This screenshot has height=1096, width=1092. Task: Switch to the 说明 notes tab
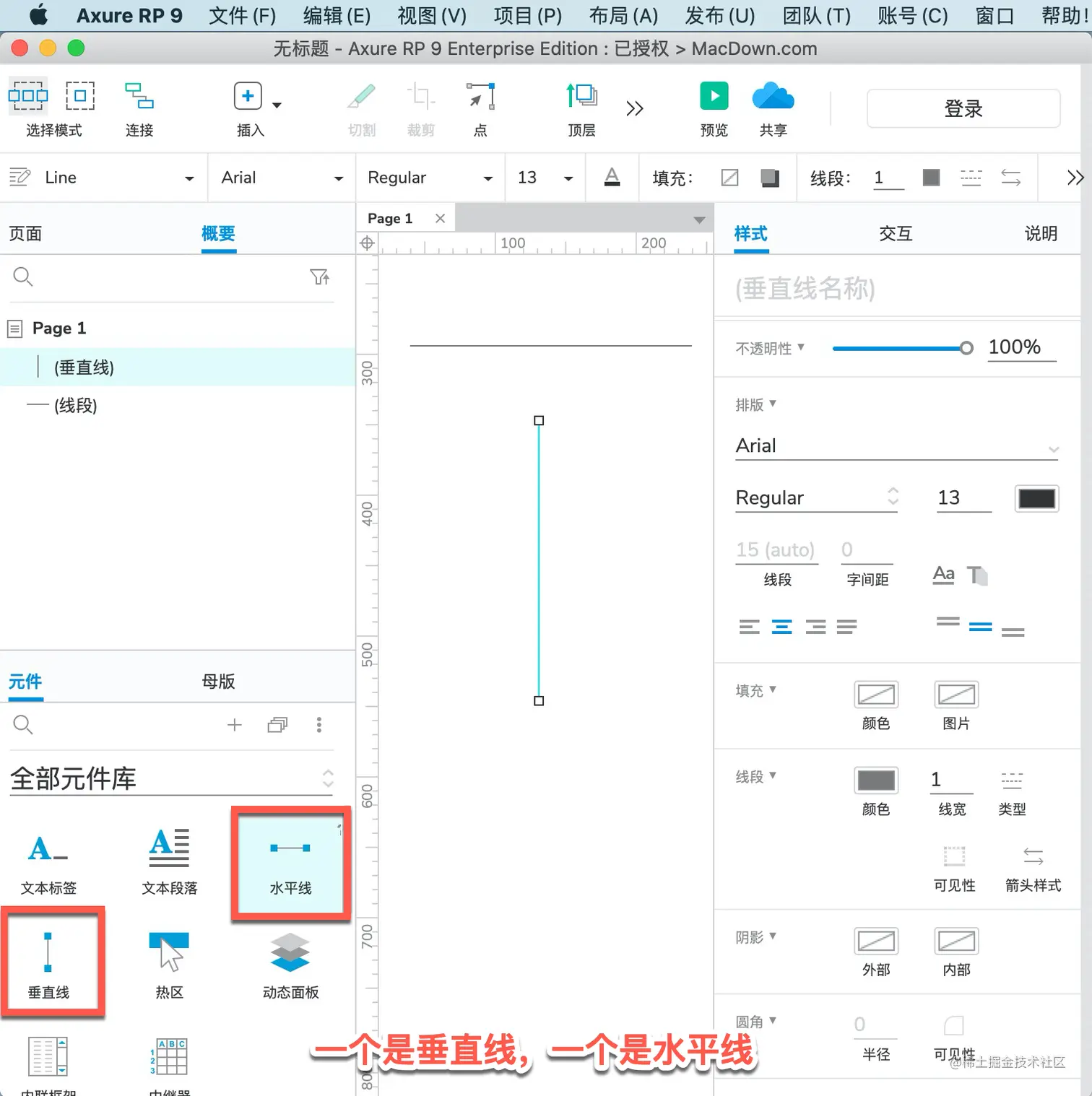[x=1041, y=234]
